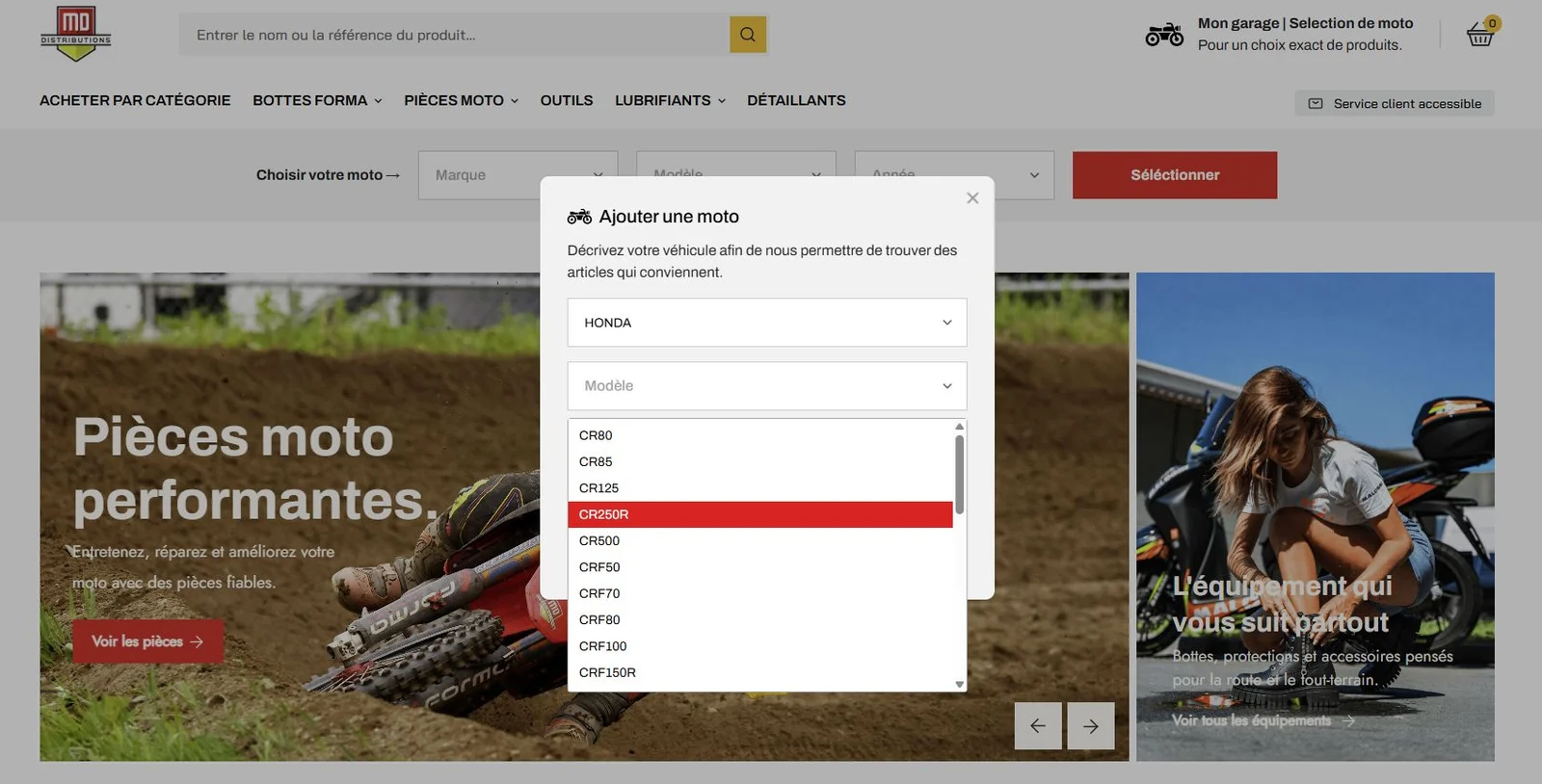Select highlighted CR250R model
The image size is (1542, 784).
click(760, 514)
